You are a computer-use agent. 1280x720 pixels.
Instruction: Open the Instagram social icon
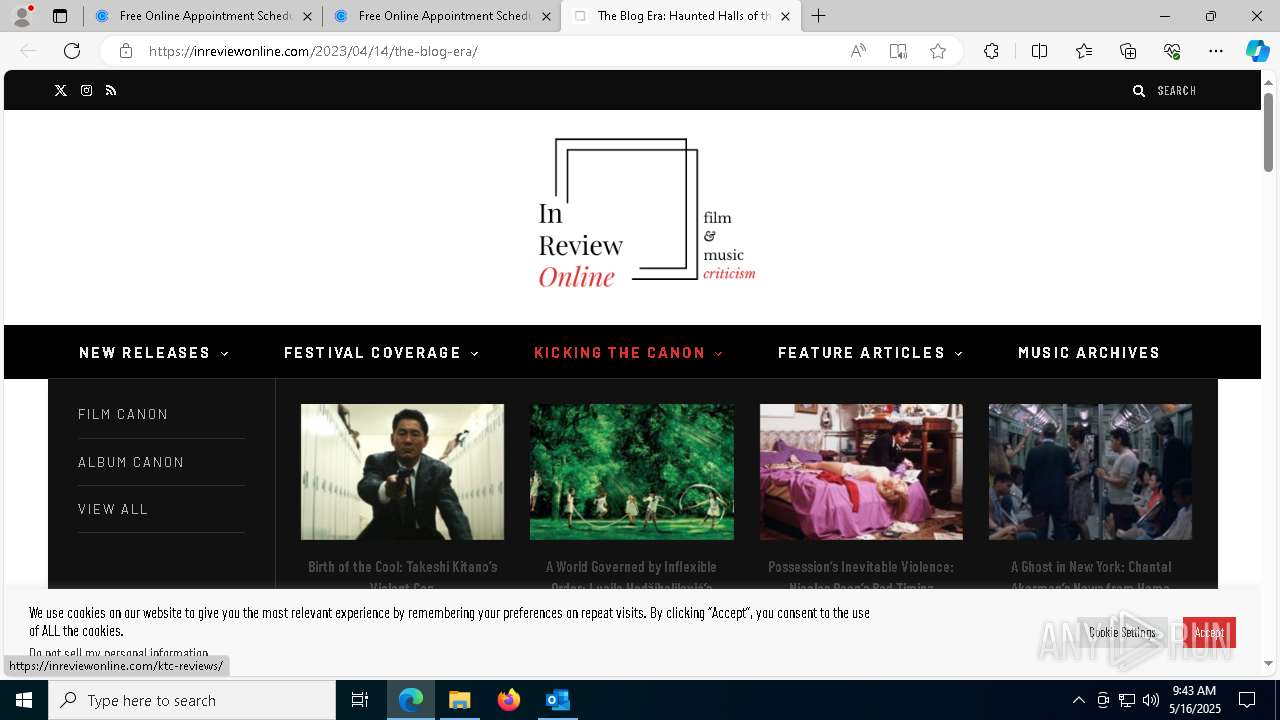pyautogui.click(x=87, y=91)
